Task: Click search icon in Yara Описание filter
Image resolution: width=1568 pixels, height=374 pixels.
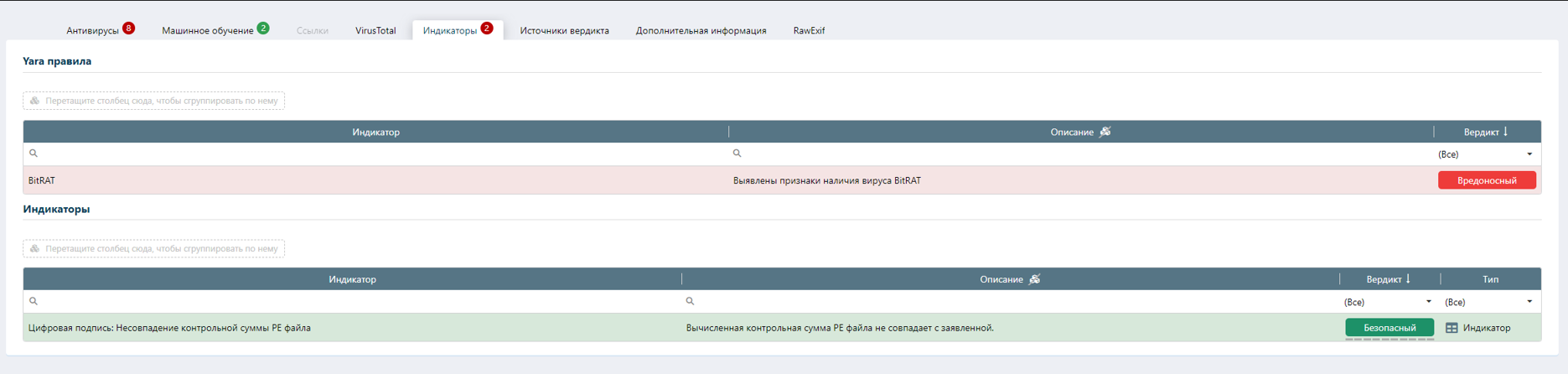Action: pos(737,153)
